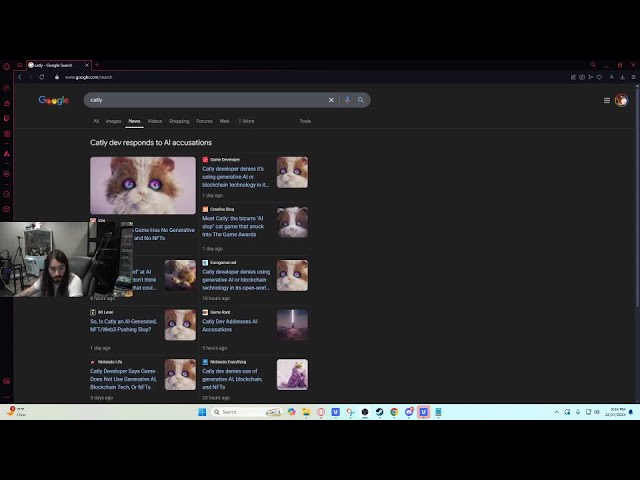Click the large cat thumbnail image

[x=143, y=185]
